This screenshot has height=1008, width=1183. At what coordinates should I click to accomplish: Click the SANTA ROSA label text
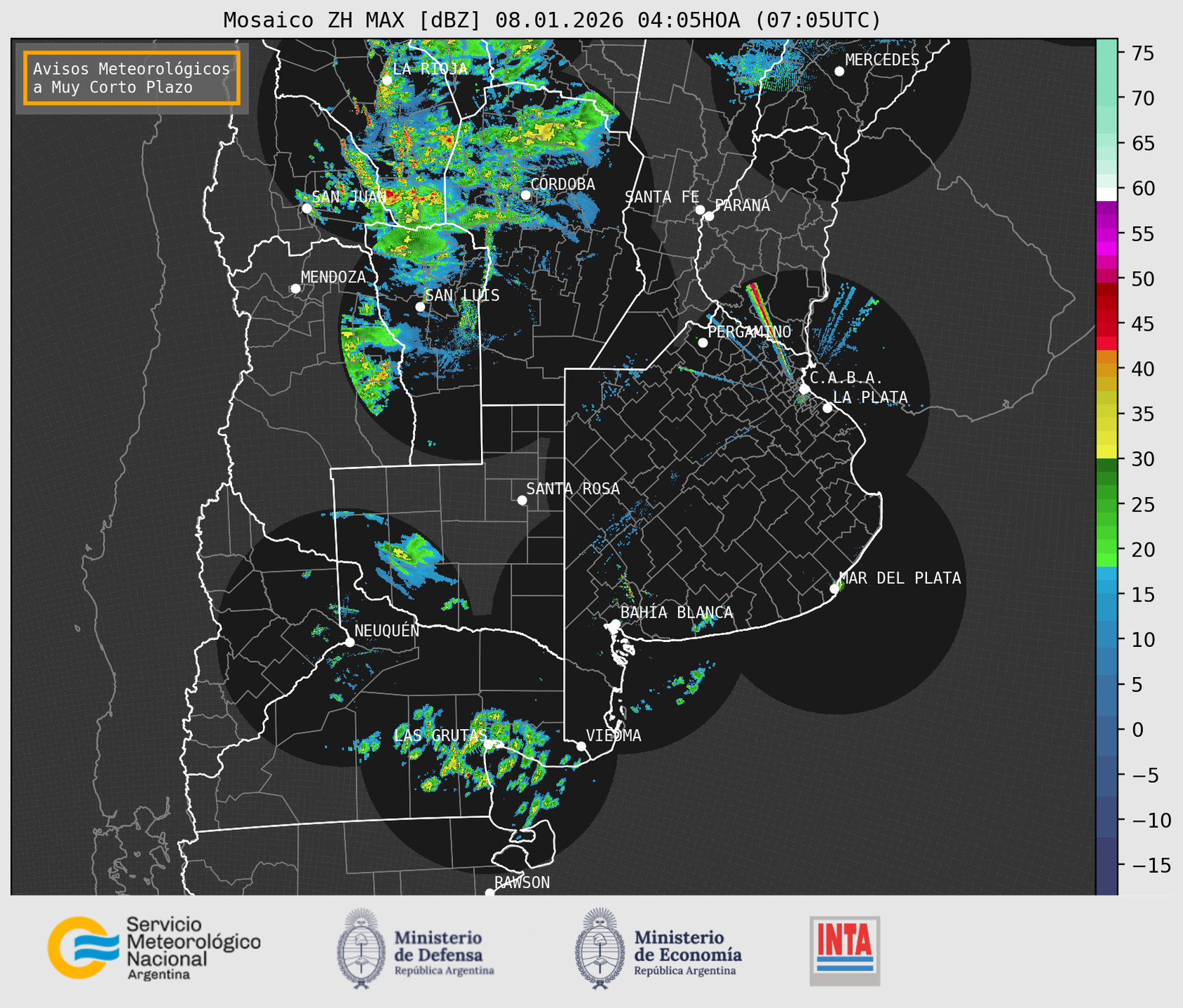click(x=573, y=489)
